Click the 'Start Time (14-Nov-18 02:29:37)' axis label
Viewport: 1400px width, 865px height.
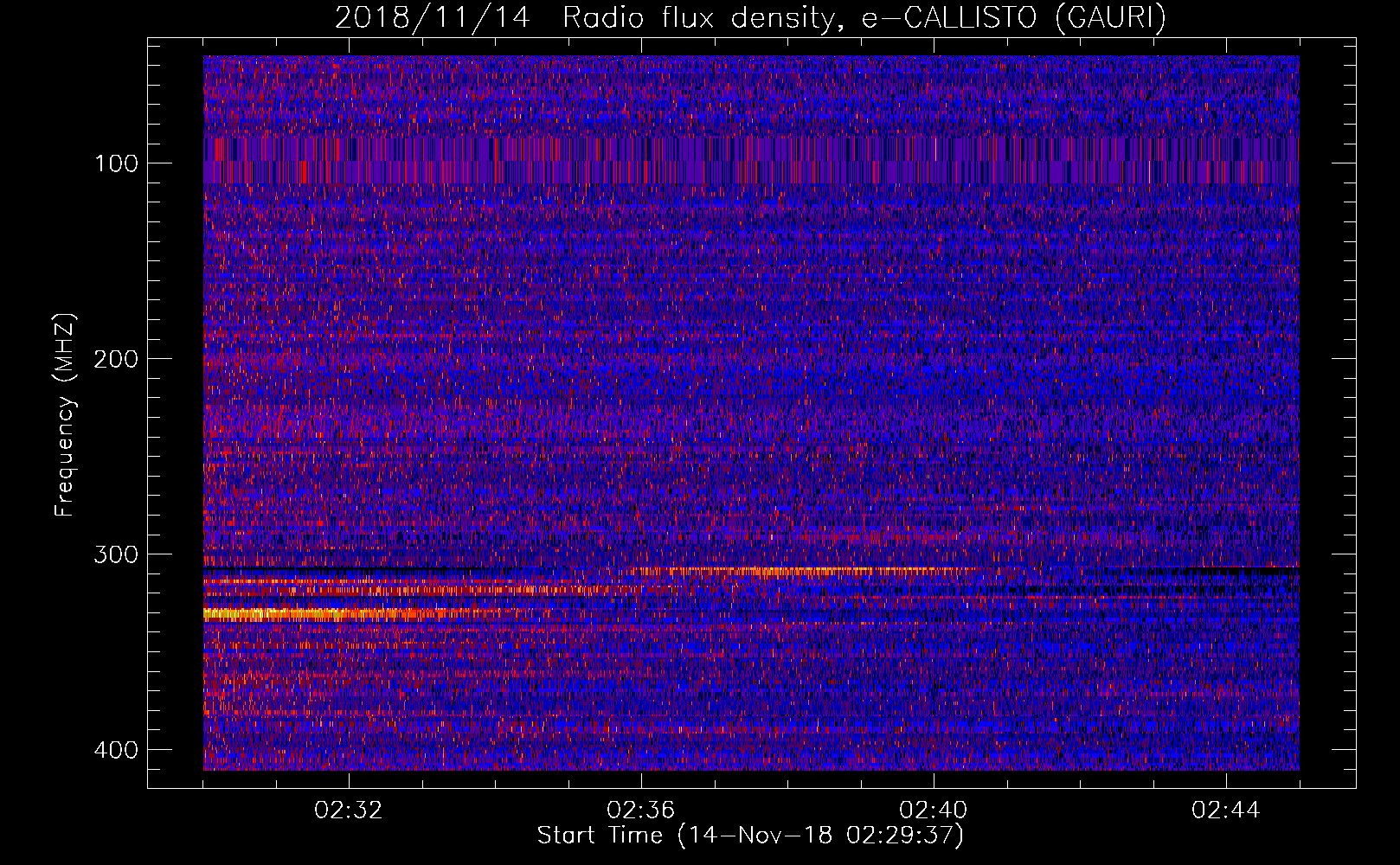pos(750,836)
